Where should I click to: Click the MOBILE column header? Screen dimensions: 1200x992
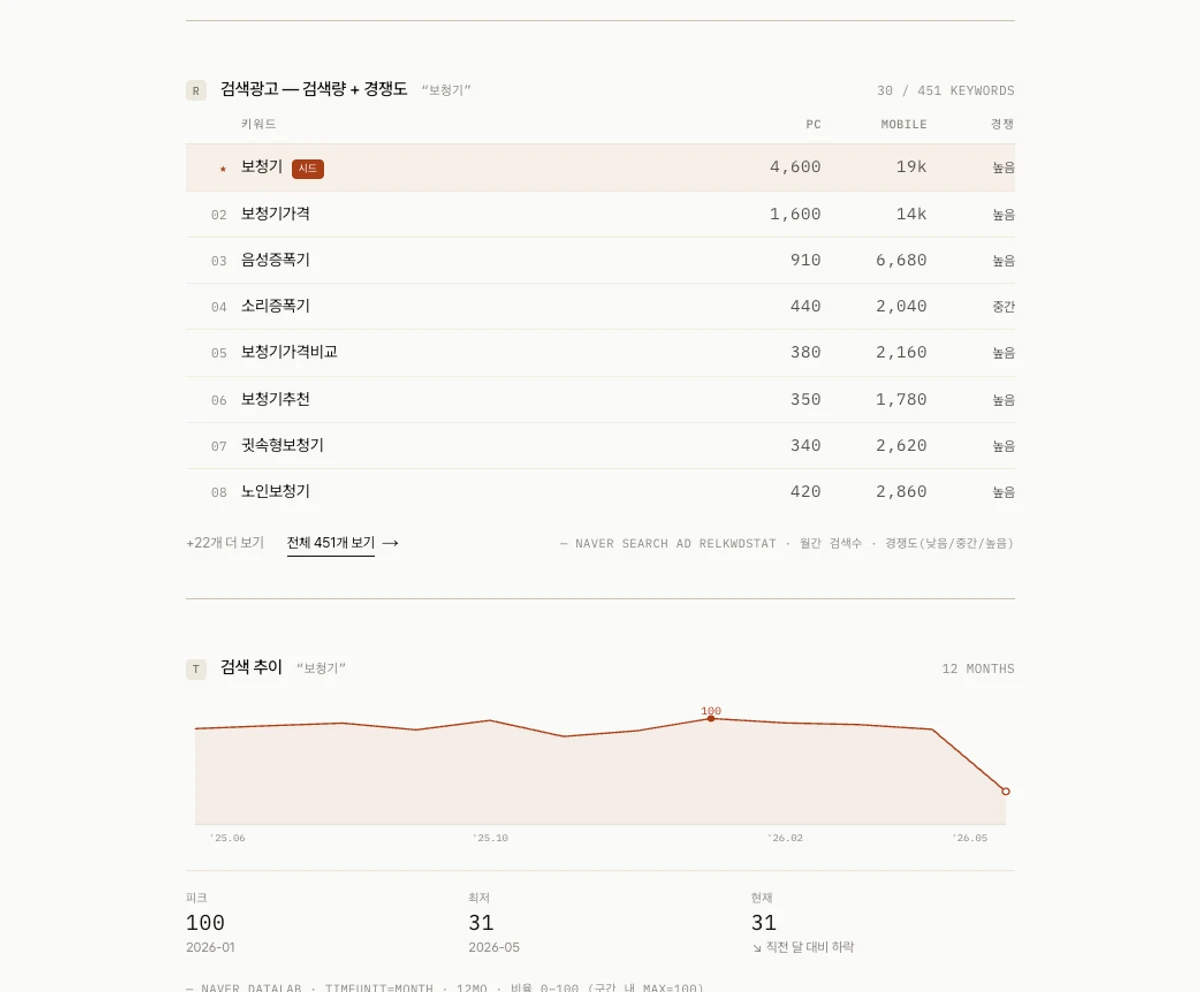coord(904,124)
